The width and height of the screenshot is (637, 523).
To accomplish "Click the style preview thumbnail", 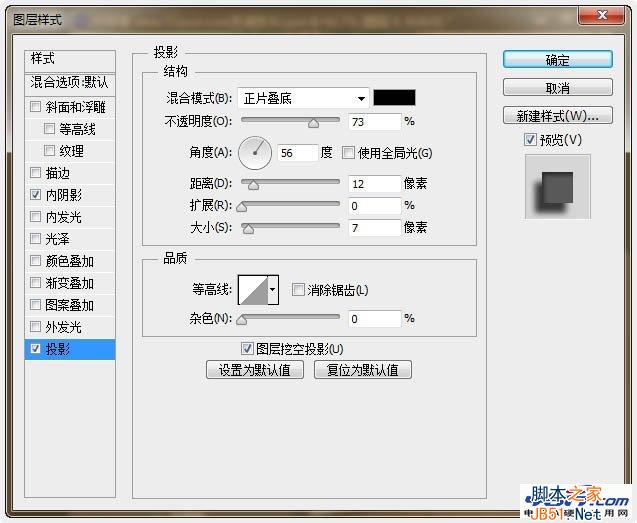I will (557, 187).
